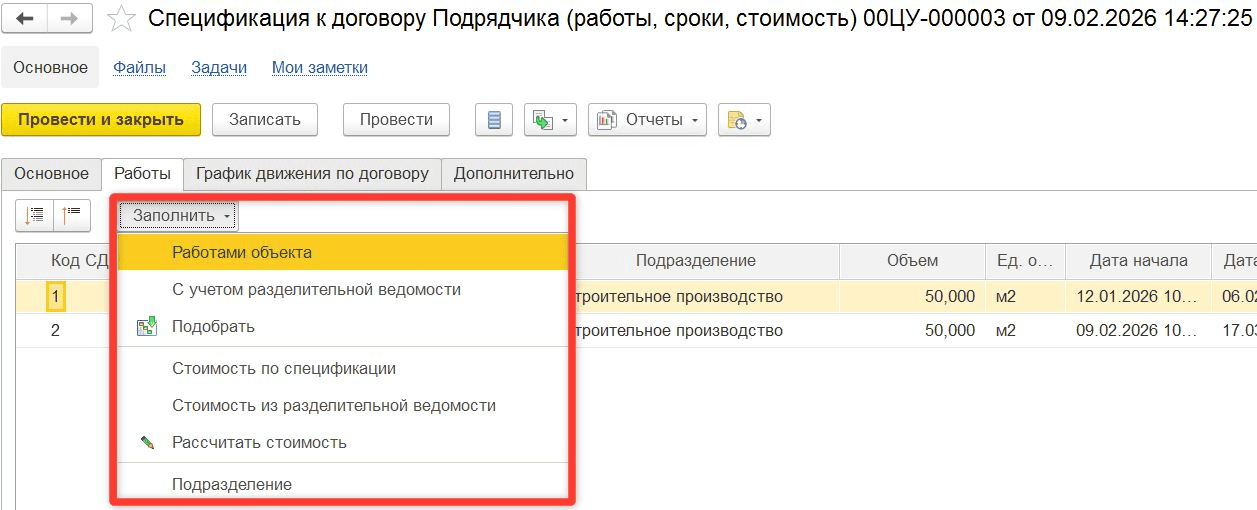This screenshot has height=510, width=1257.
Task: Click the back navigation arrow
Action: (x=25, y=18)
